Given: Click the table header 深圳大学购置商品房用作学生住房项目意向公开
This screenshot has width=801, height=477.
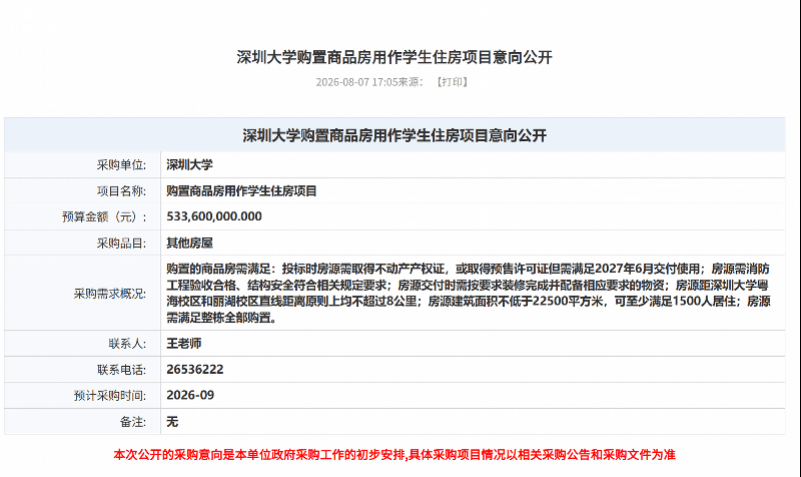Looking at the screenshot, I should coord(394,135).
